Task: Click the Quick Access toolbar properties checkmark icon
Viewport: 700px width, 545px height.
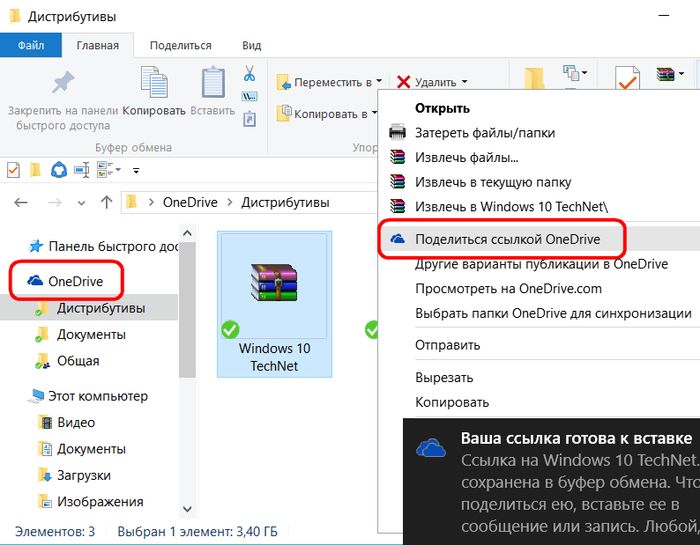Action: point(13,170)
